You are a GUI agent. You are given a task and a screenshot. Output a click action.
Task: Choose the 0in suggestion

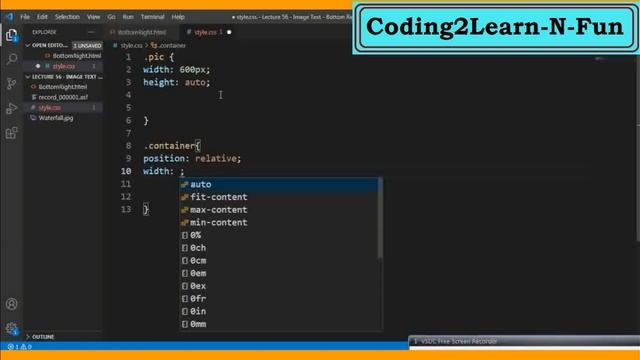279,311
